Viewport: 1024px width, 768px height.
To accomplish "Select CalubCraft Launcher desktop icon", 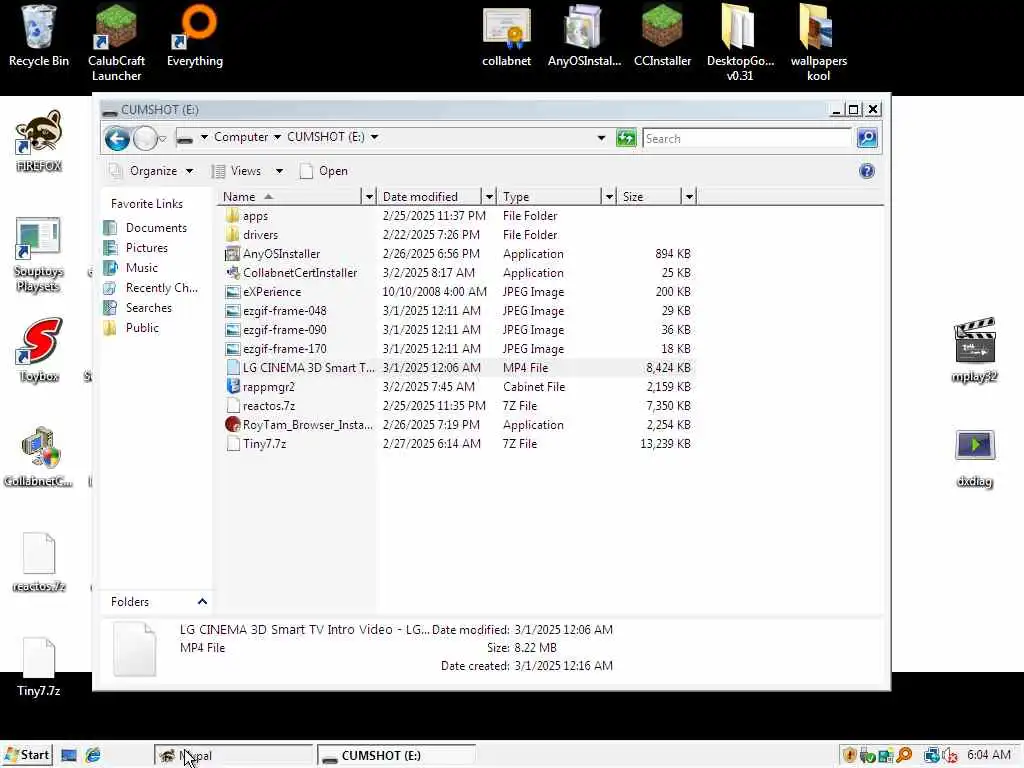I will pos(116,42).
